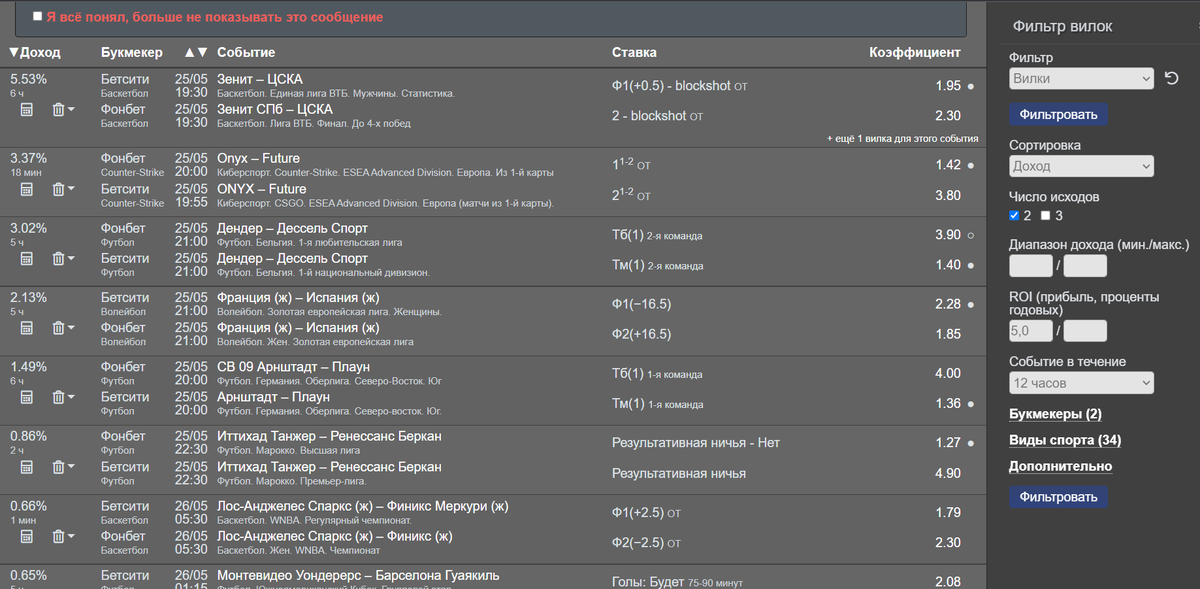Click the dot next to coefficient 1.27

click(970, 443)
